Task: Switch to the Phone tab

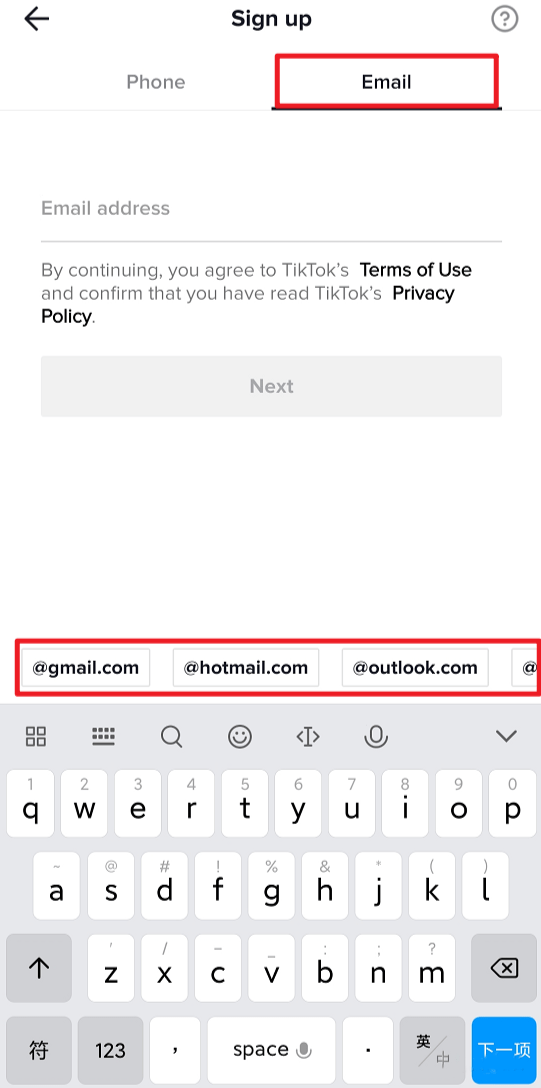Action: [x=155, y=82]
